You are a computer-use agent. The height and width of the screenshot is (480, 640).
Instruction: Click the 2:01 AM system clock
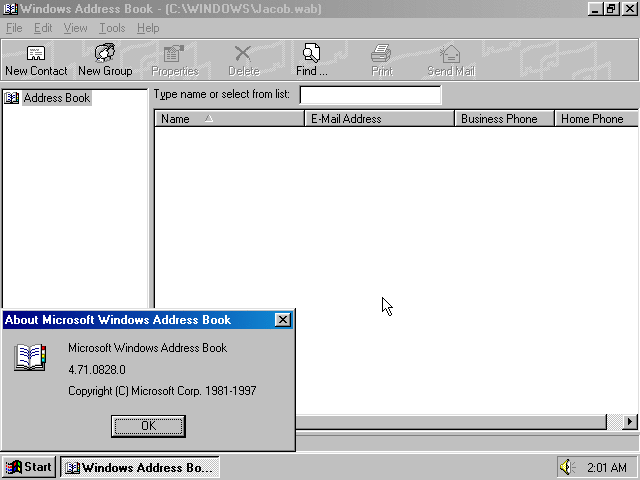point(607,467)
